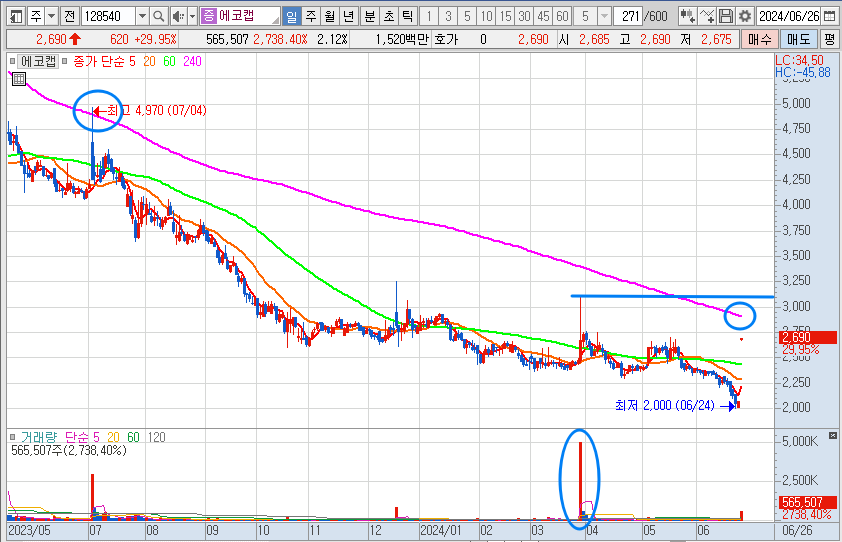Click the candle count field 271
The width and height of the screenshot is (842, 542).
click(628, 16)
